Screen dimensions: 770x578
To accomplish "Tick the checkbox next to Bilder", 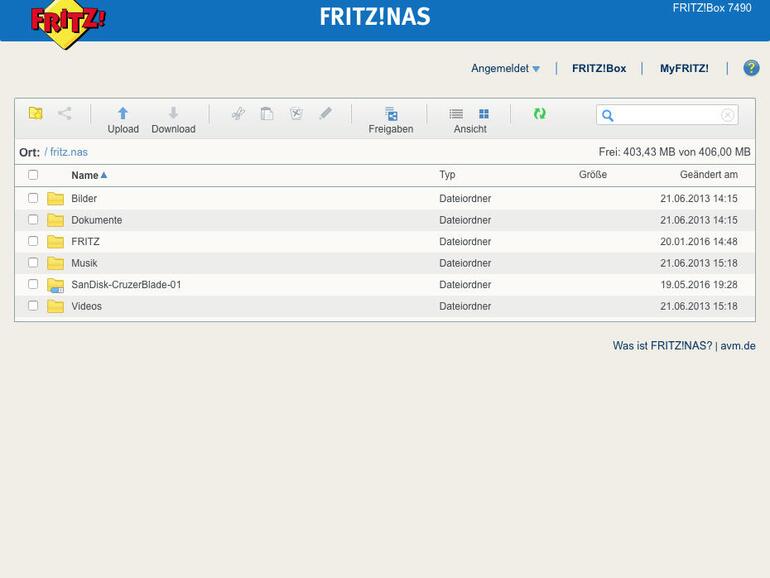I will pos(33,198).
